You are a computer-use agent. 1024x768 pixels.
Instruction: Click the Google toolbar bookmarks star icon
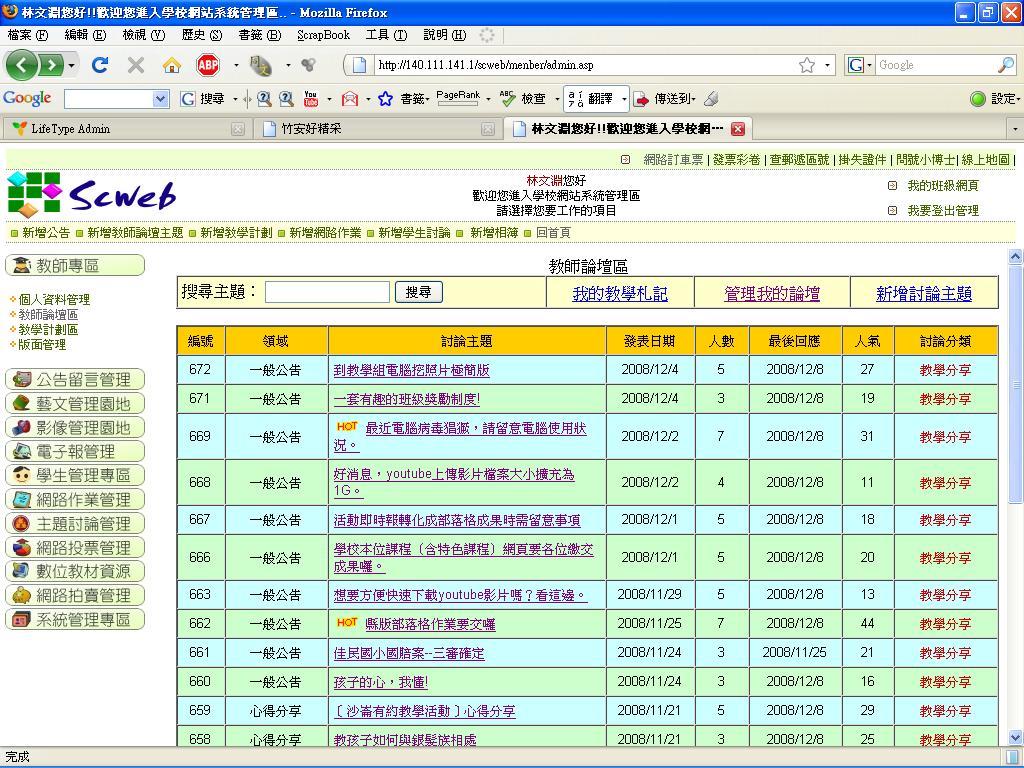pyautogui.click(x=385, y=99)
